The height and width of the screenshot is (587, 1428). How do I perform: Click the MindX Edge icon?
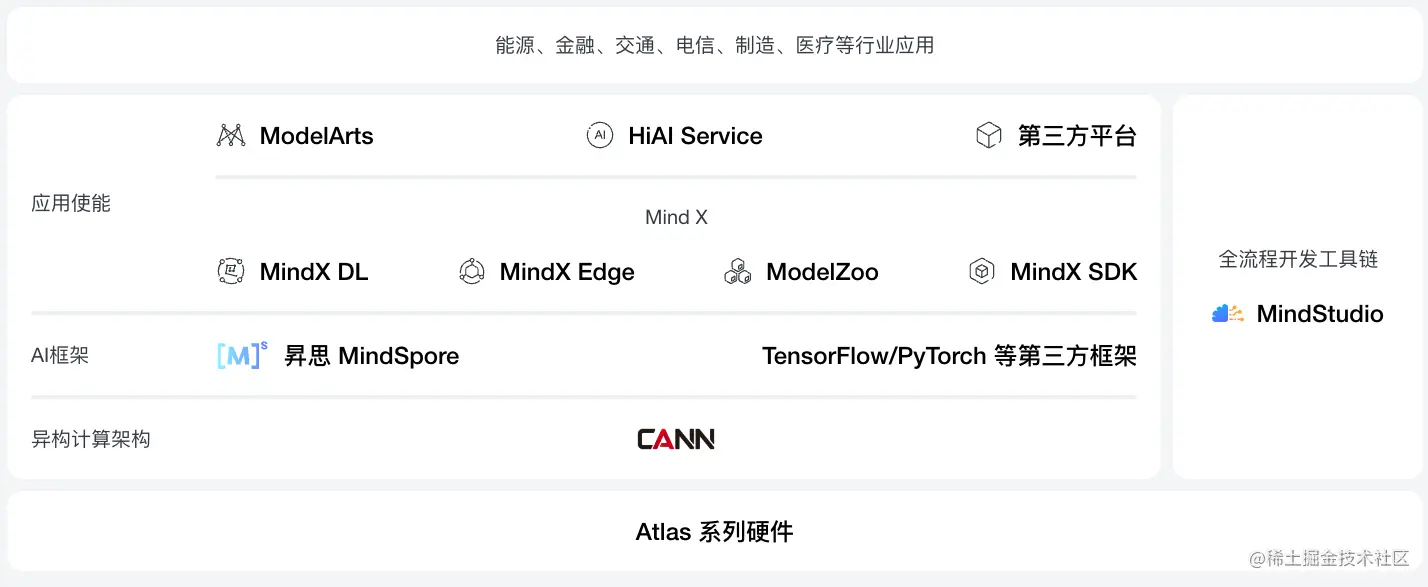point(471,271)
